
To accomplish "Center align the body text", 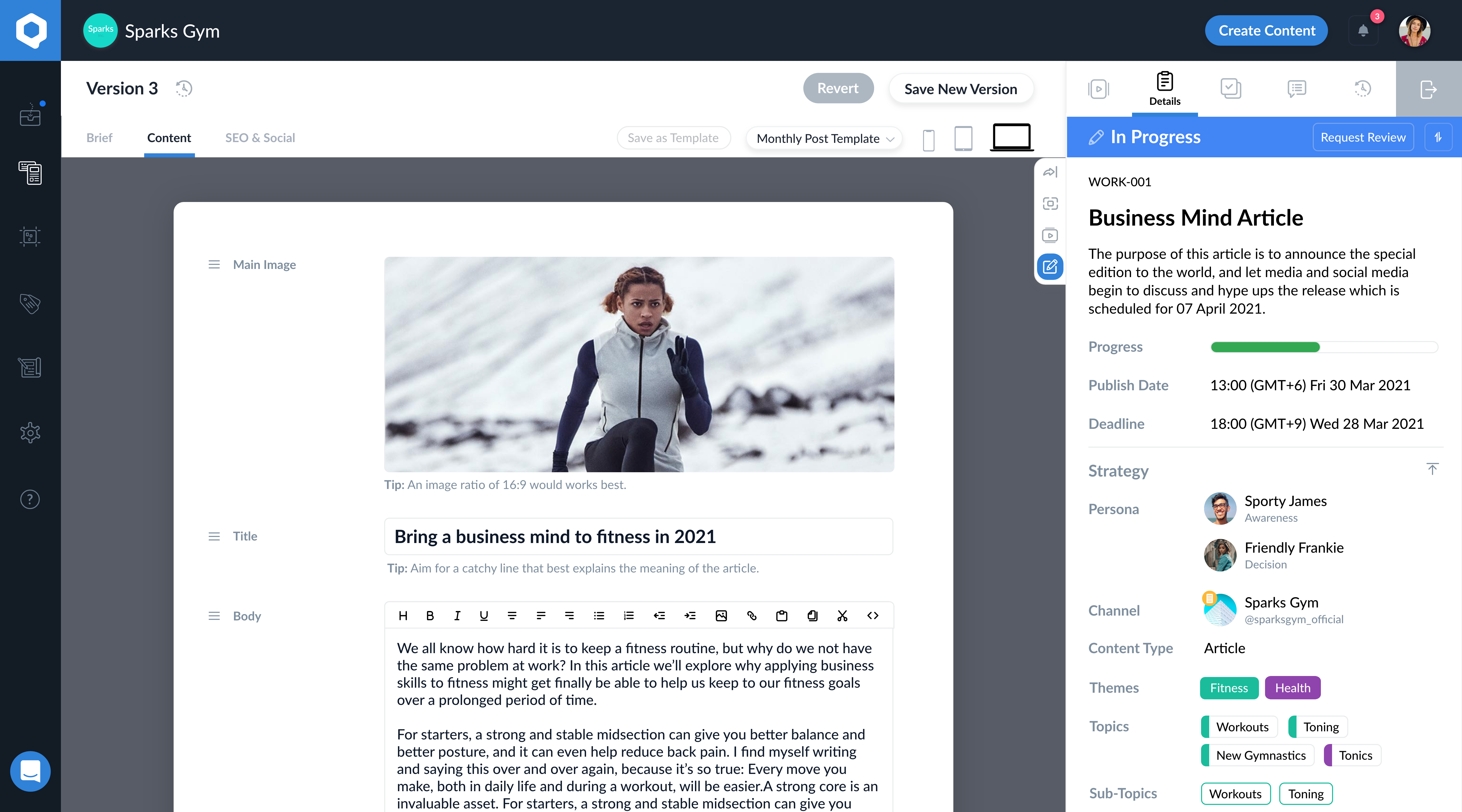I will (x=512, y=616).
